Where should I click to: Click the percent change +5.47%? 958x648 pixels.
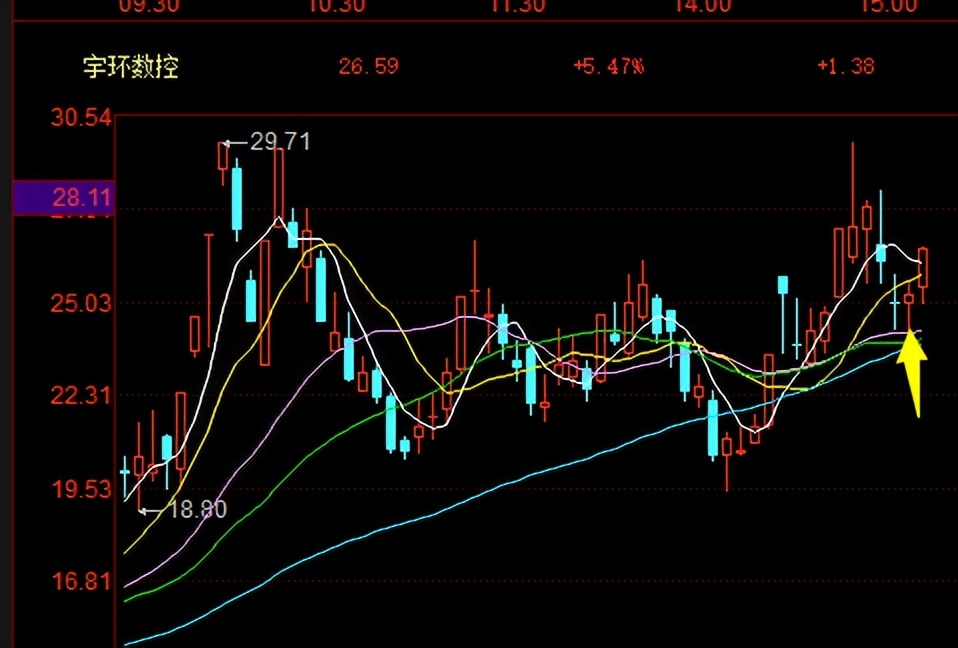pyautogui.click(x=609, y=66)
